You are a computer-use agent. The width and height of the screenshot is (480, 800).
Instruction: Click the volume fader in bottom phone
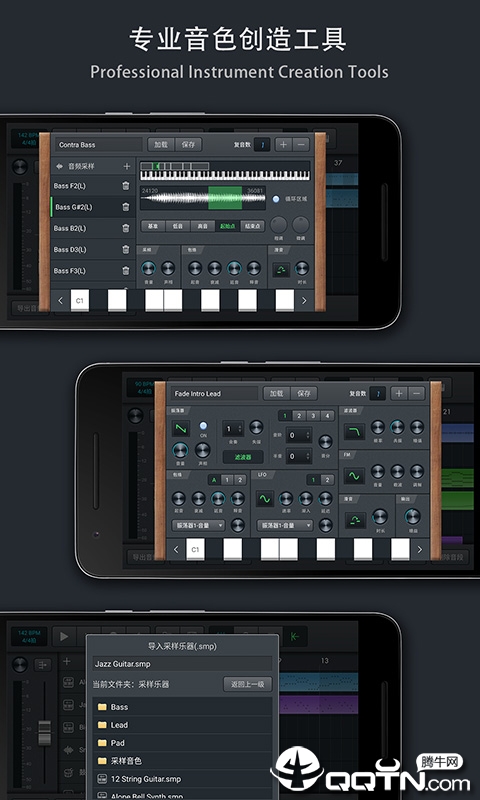click(44, 733)
